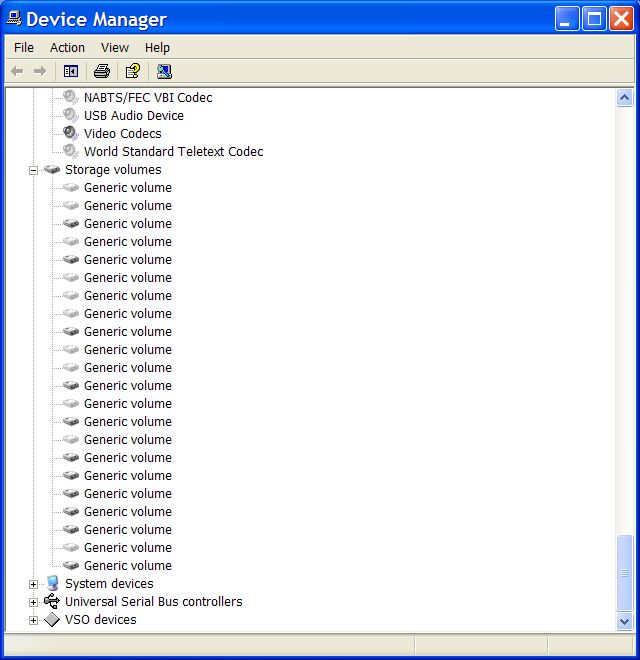Click the Universal Serial Bus USB icon

(x=52, y=601)
